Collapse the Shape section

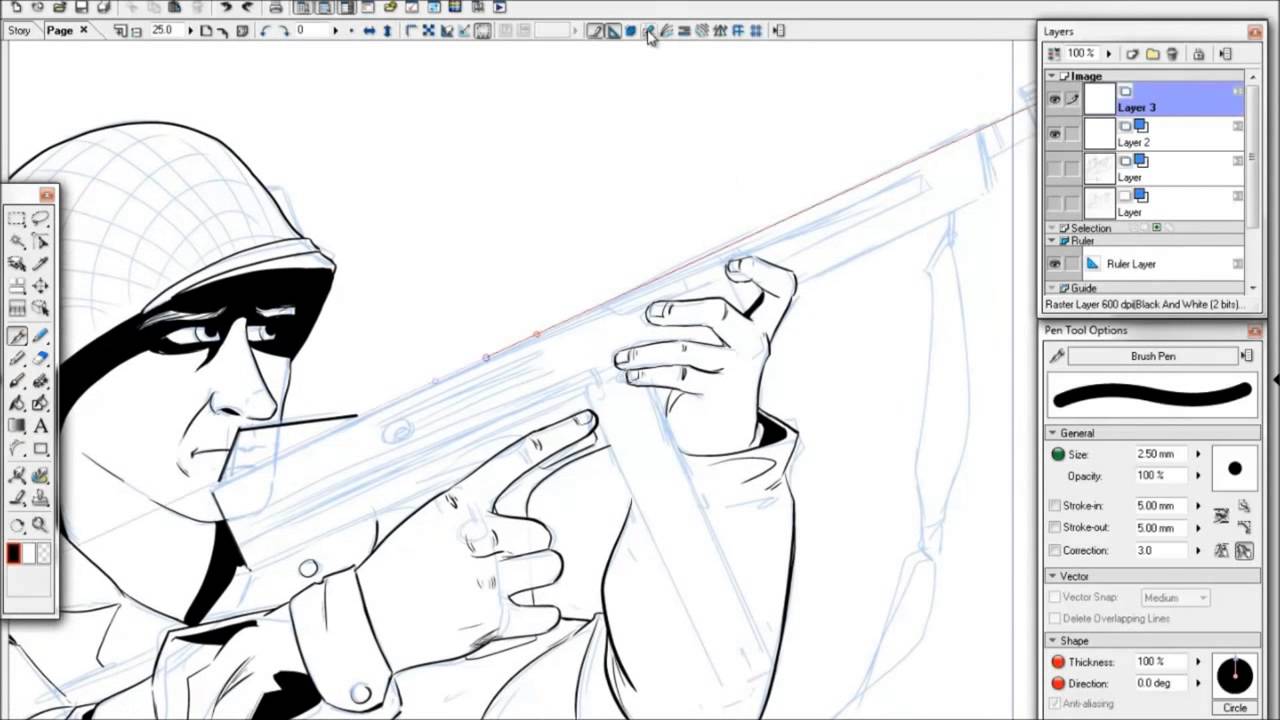(1052, 641)
